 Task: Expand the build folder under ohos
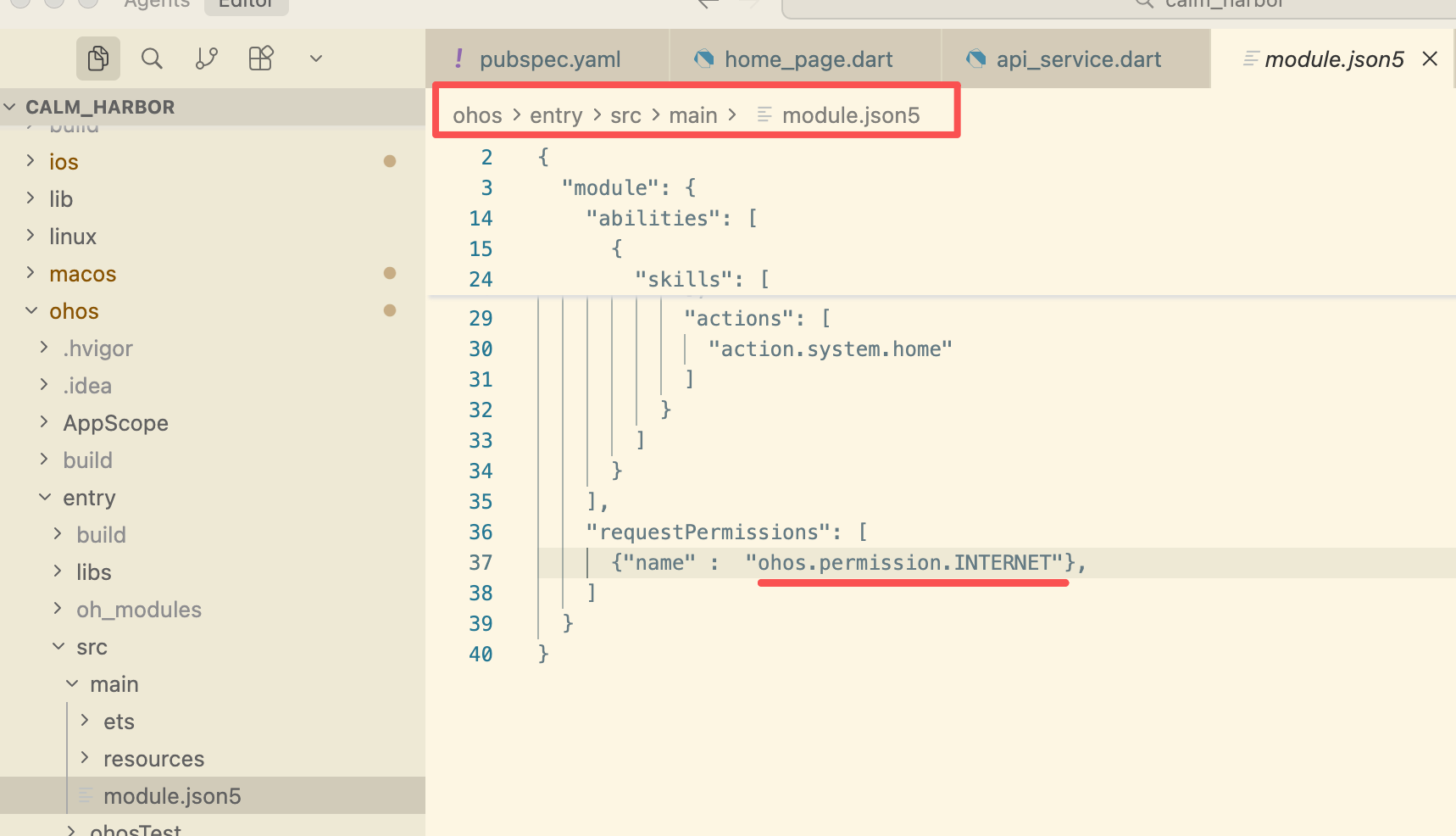(213, 460)
